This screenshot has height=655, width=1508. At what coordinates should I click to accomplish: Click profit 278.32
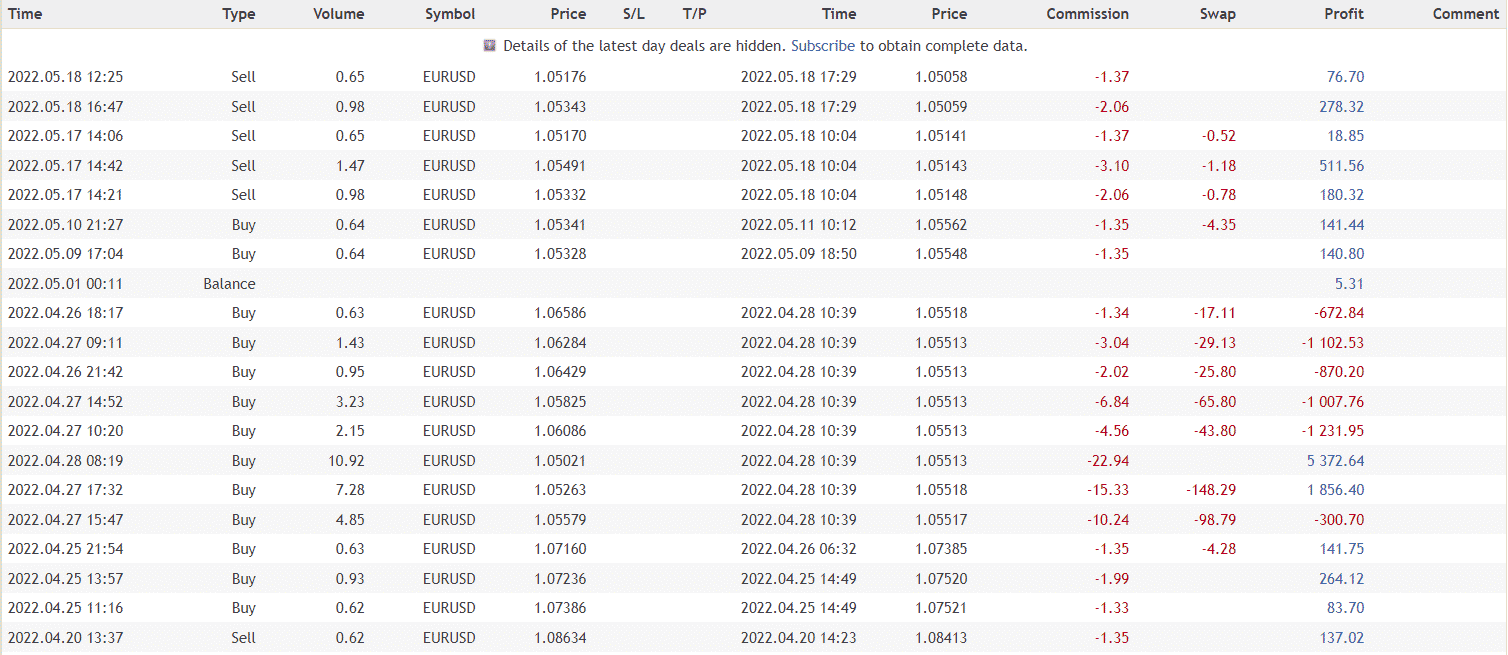(x=1342, y=107)
